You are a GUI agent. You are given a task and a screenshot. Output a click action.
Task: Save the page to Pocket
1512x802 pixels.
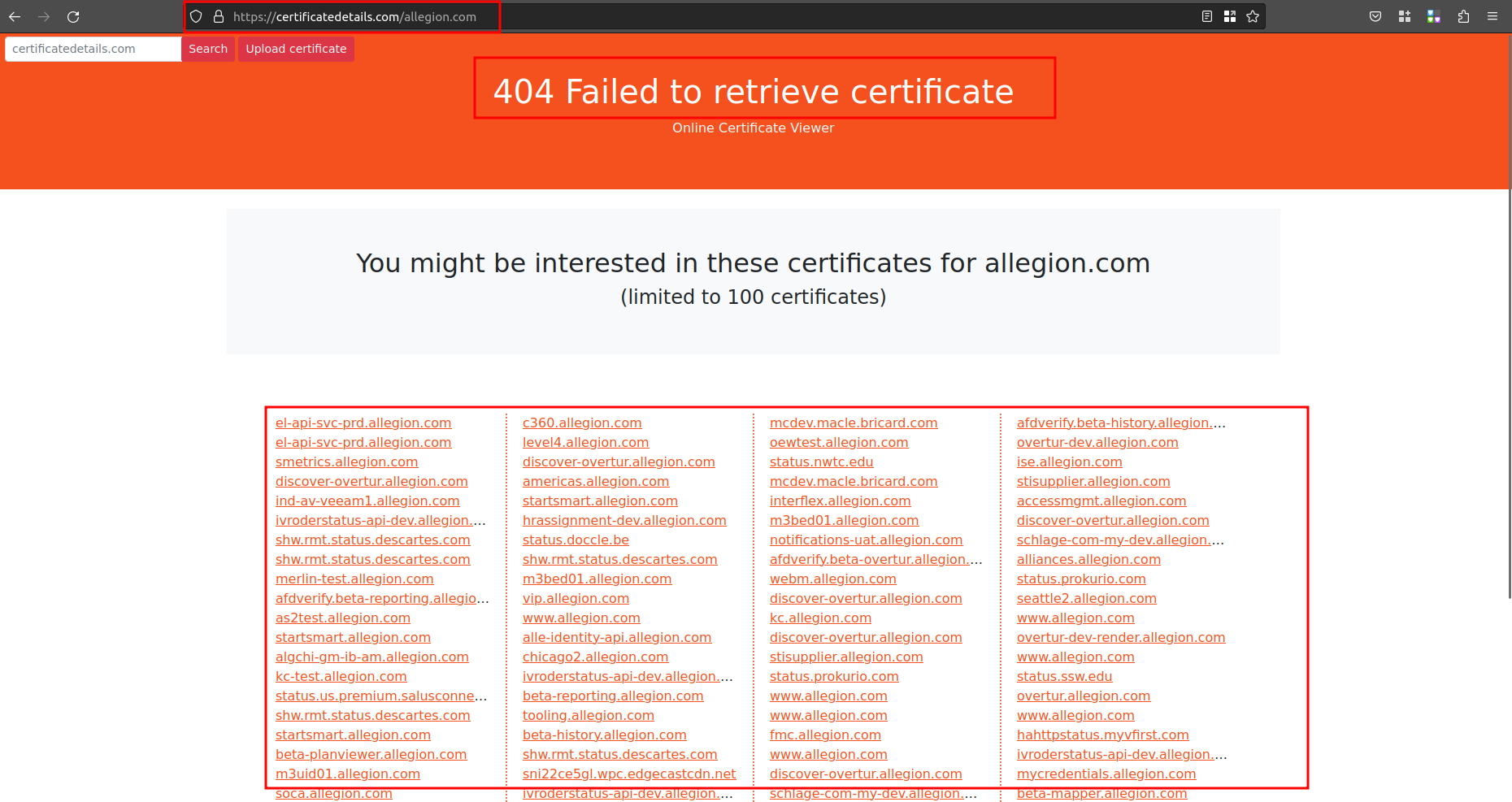[x=1375, y=16]
